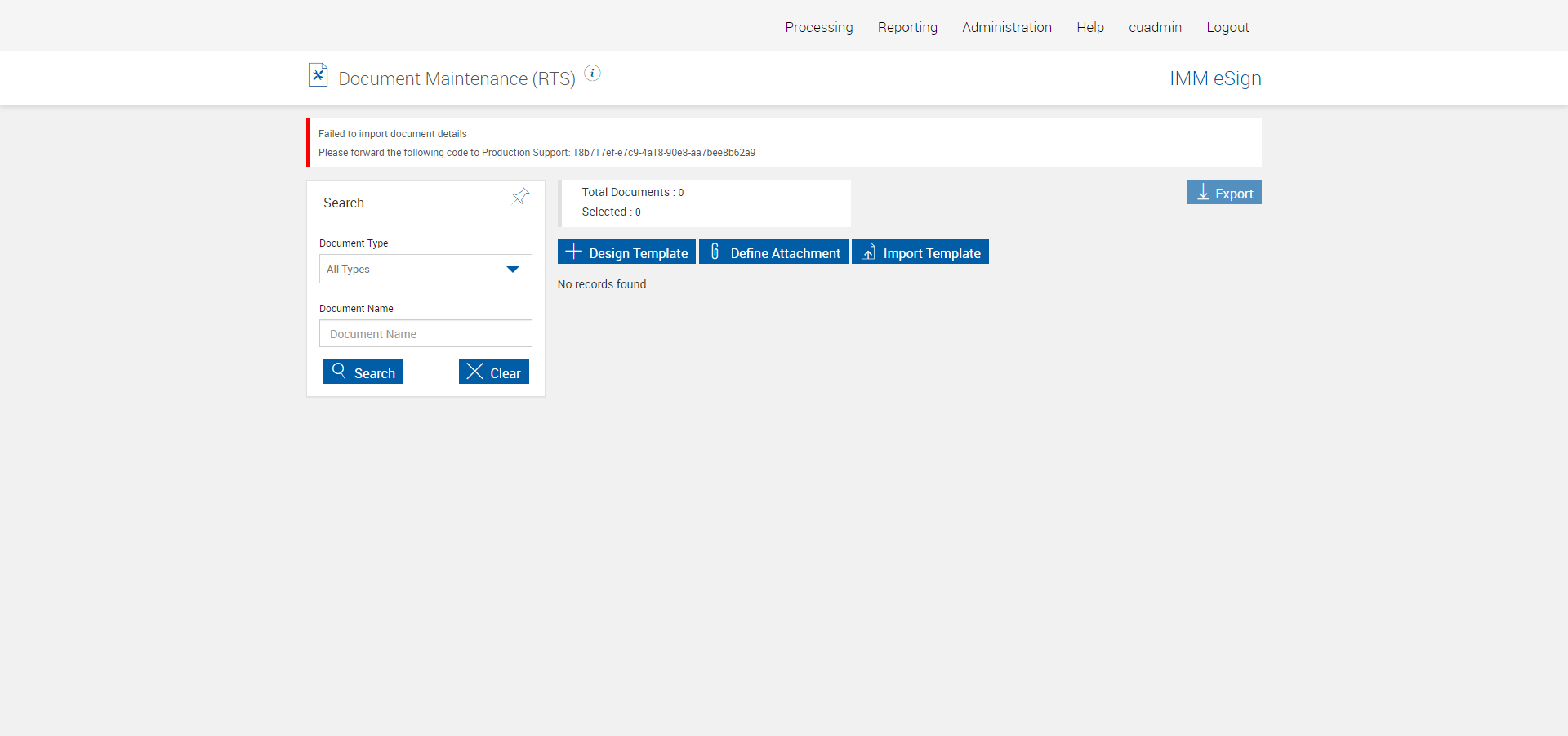Click the Document Maintenance page icon
1568x736 pixels.
click(318, 75)
